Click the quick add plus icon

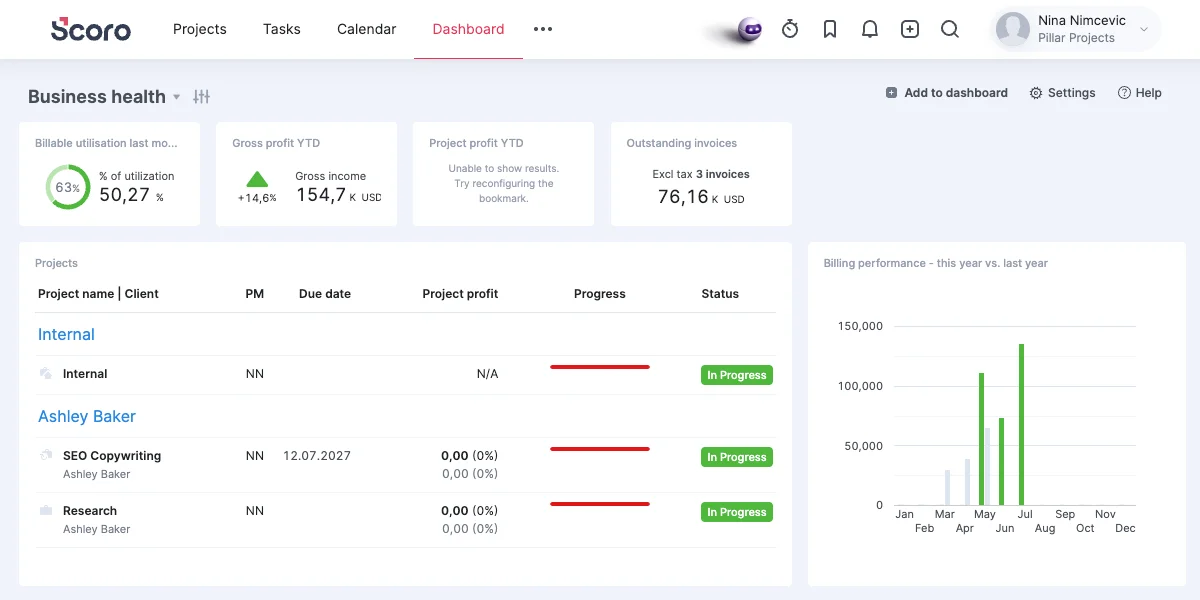[x=910, y=29]
